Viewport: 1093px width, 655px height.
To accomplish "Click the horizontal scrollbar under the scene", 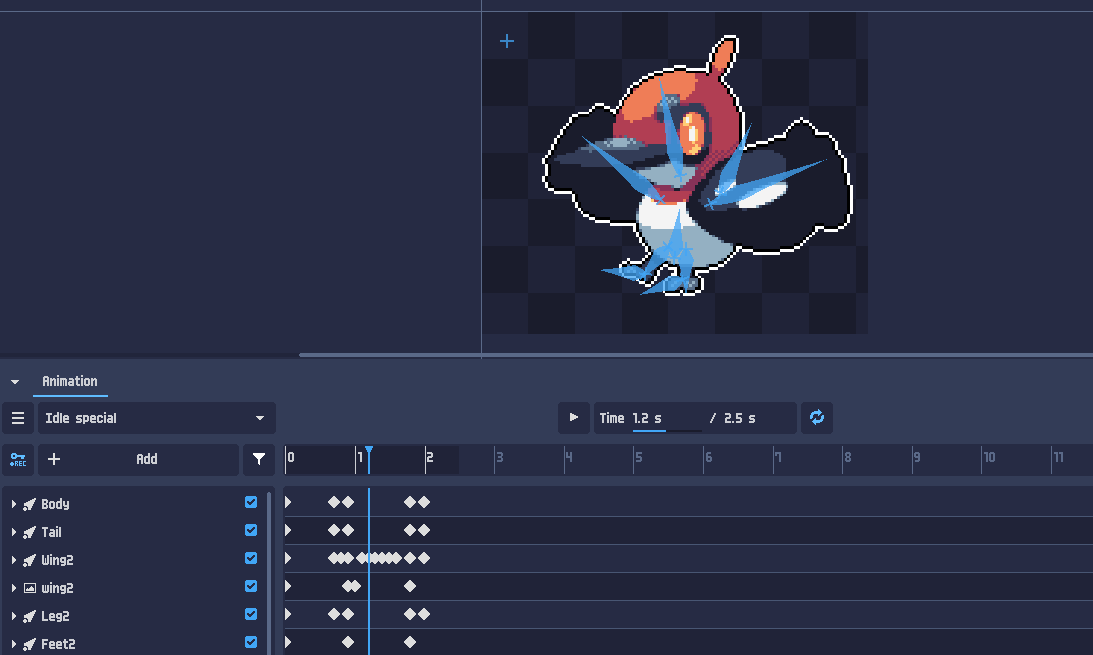I will coord(696,355).
